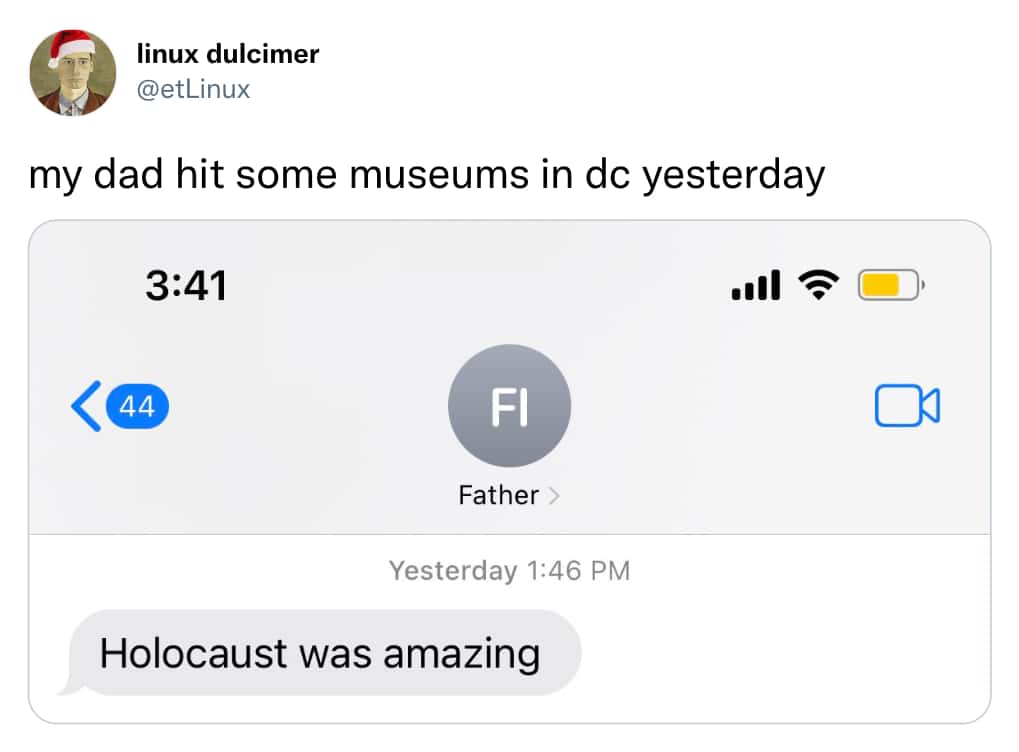Visit the @etLinux handle
Image resolution: width=1019 pixels, height=752 pixels.
click(x=193, y=89)
